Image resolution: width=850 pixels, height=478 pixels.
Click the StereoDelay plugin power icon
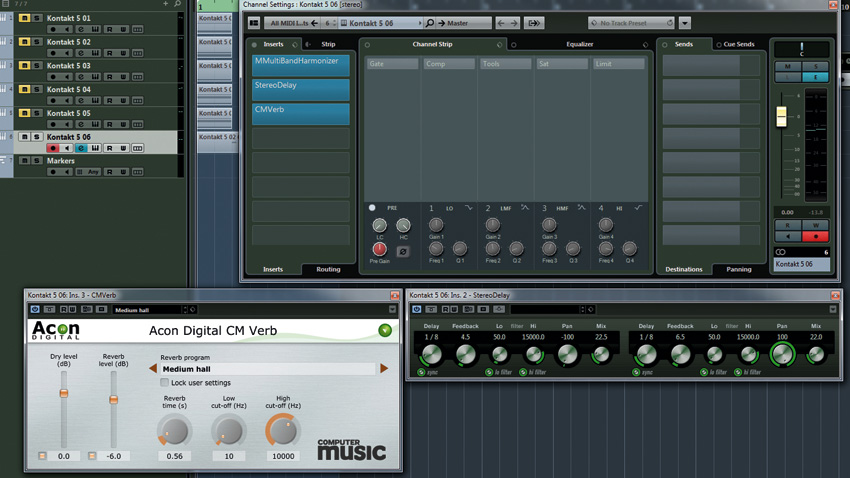(x=416, y=309)
